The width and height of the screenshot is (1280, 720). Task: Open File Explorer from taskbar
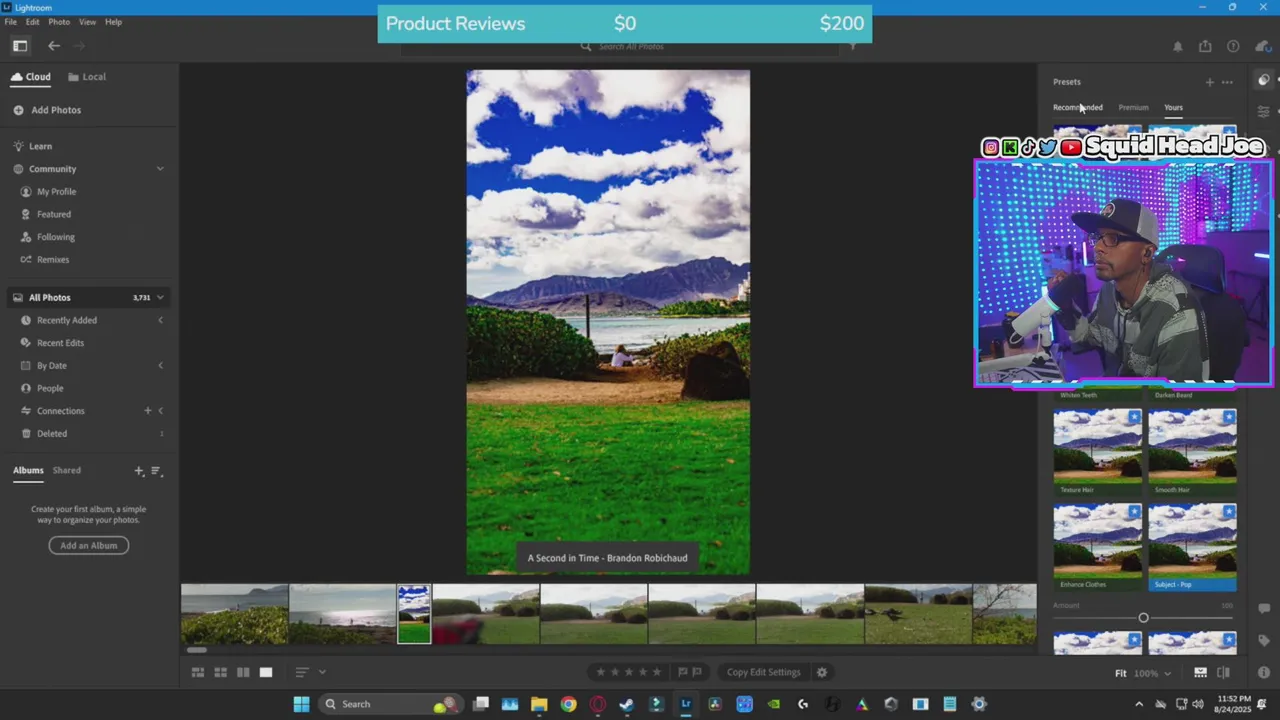pos(539,704)
